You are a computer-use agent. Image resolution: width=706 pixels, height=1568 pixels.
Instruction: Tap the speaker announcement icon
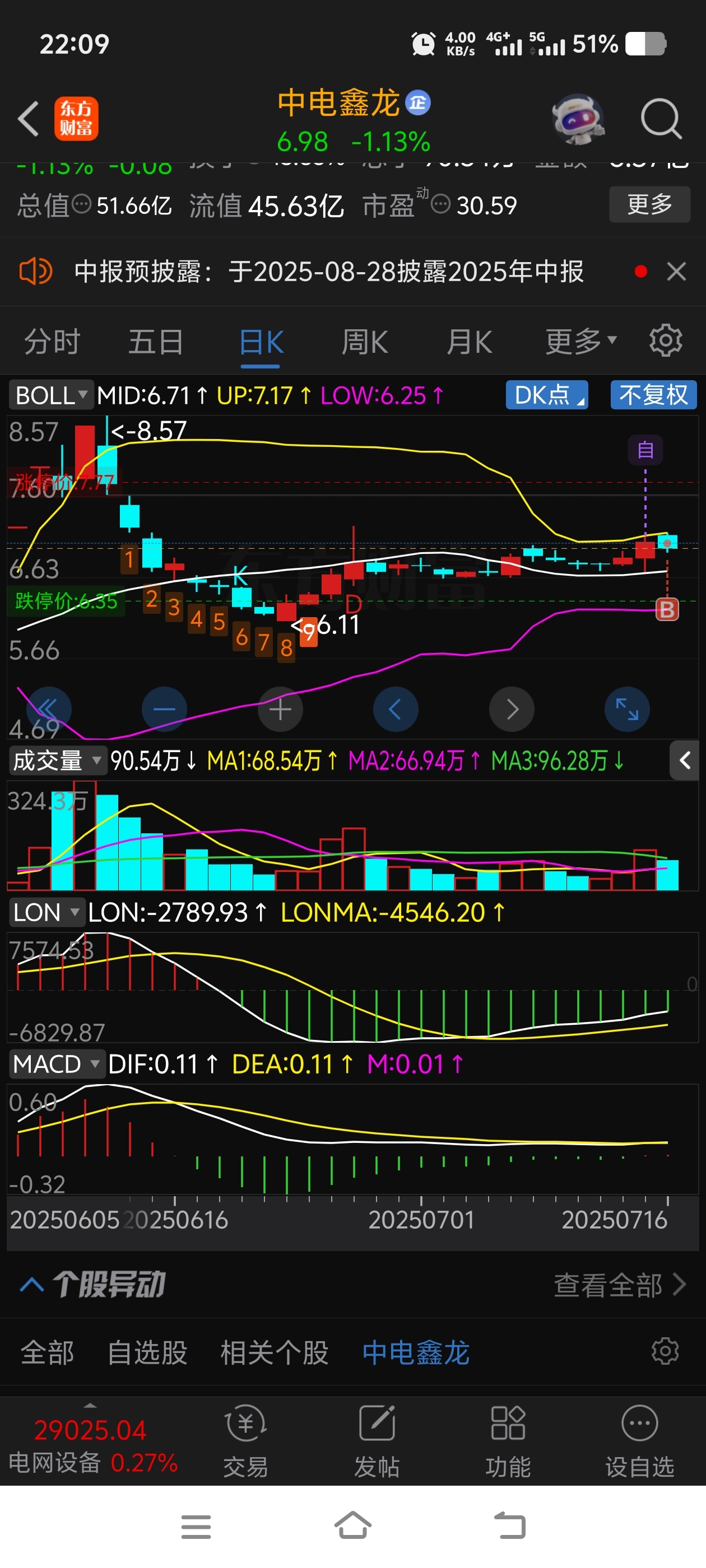tap(36, 271)
